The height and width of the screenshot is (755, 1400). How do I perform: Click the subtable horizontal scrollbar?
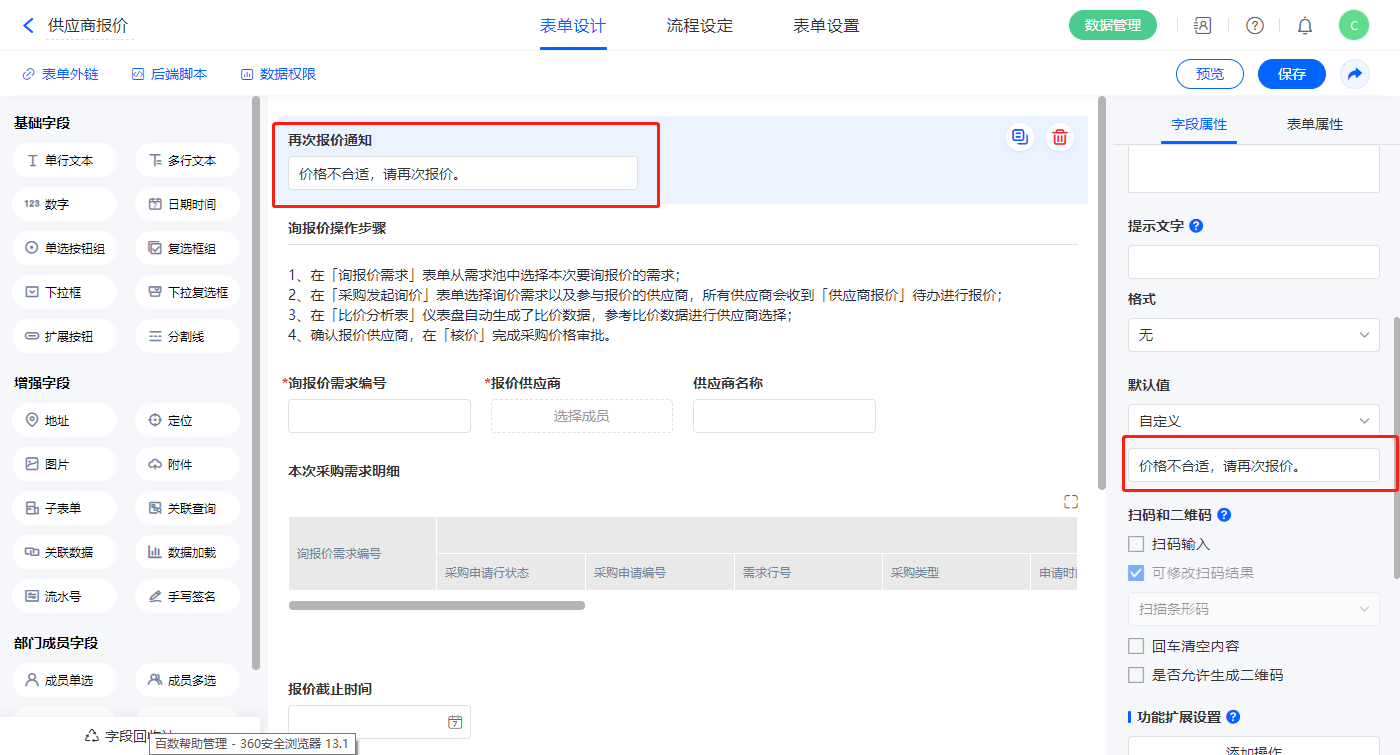pyautogui.click(x=437, y=605)
